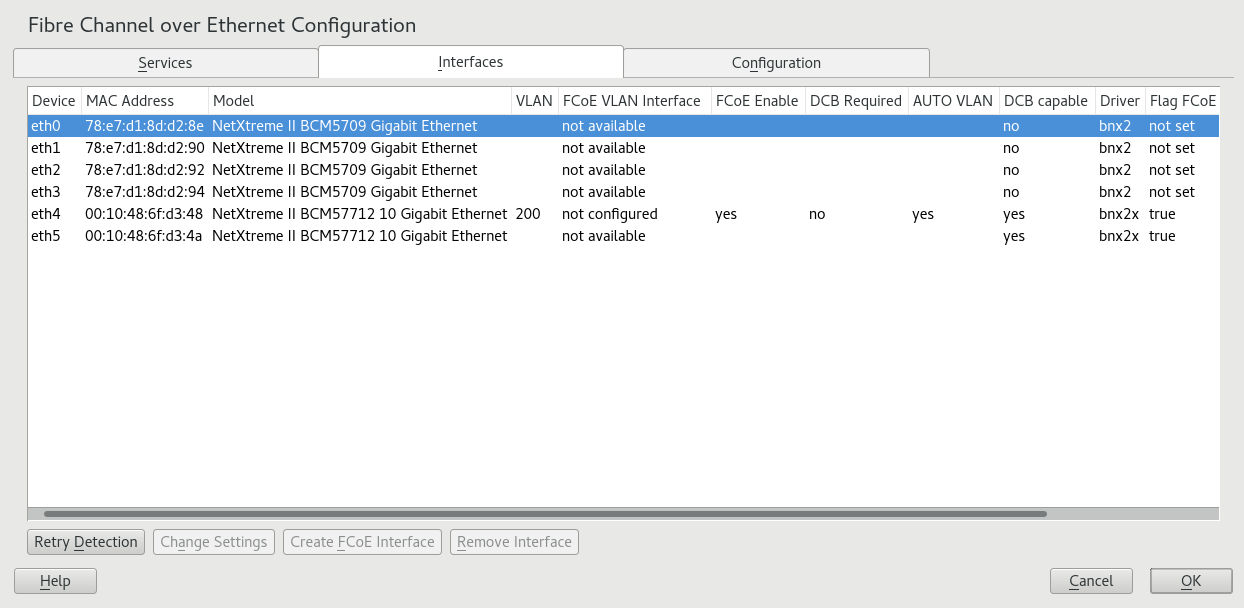Click the eth2 row in table
Image resolution: width=1244 pixels, height=608 pixels.
(46, 170)
